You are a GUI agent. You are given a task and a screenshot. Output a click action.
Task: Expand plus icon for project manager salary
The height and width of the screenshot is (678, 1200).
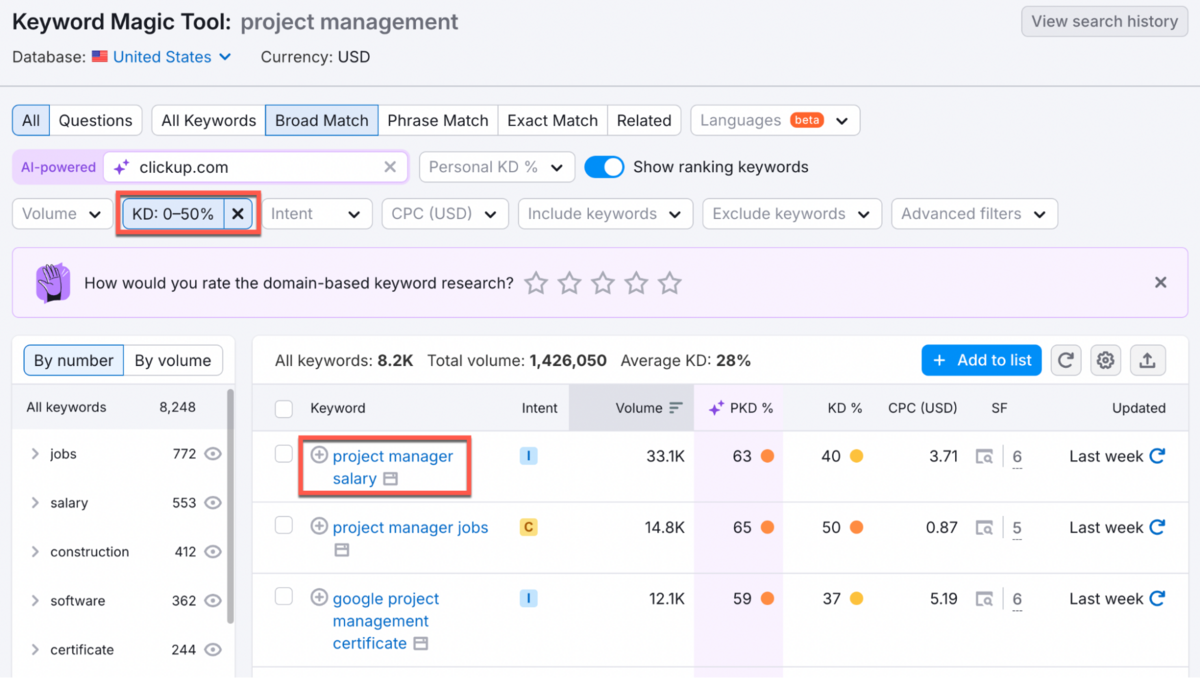point(319,455)
